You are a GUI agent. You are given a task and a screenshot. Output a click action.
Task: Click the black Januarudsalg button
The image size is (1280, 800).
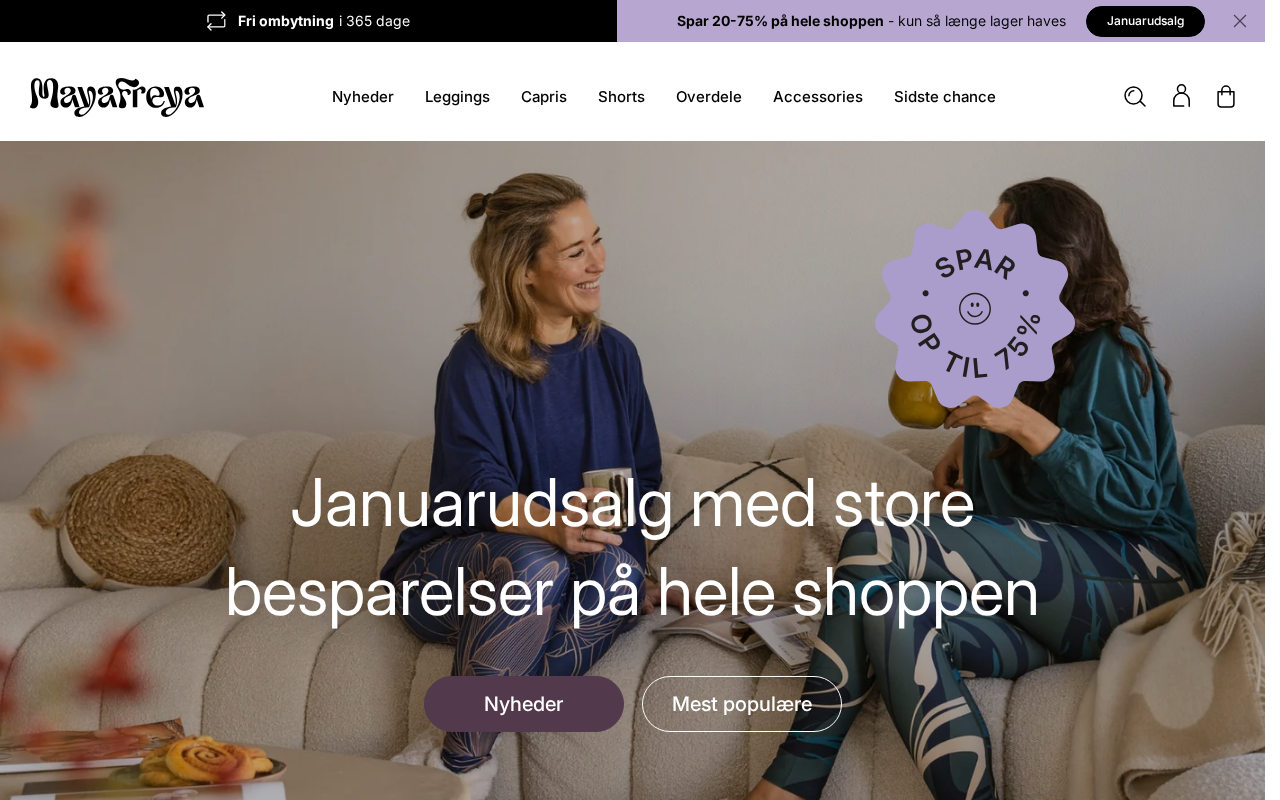pos(1145,21)
